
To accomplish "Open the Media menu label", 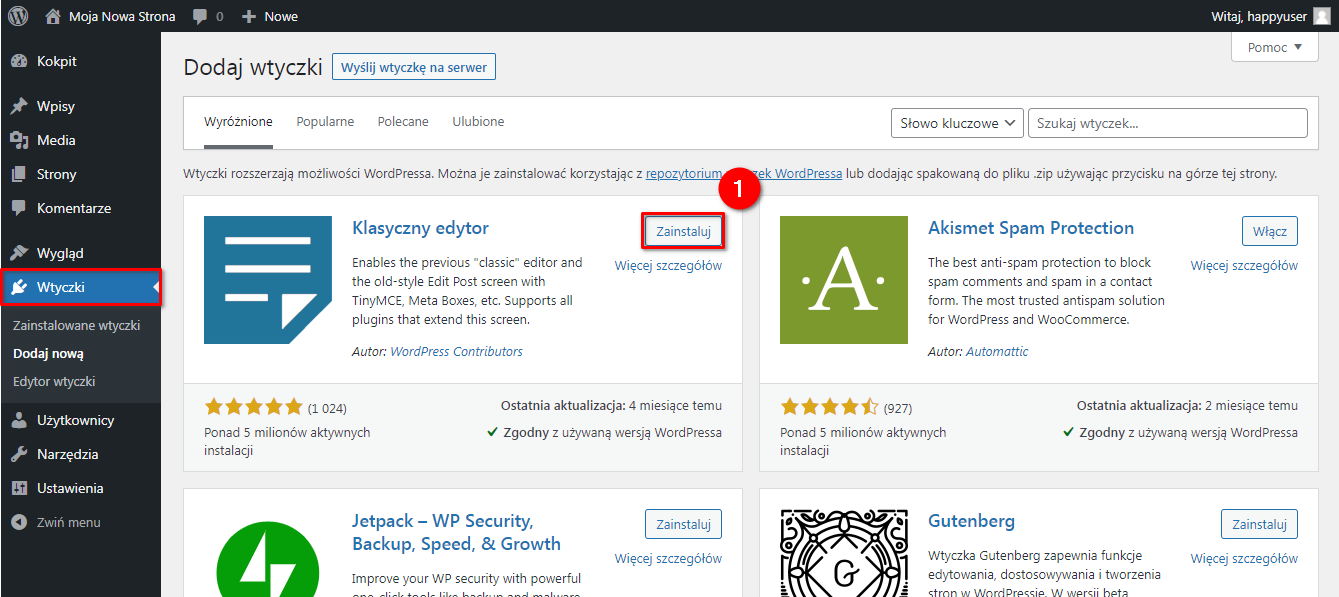I will [x=56, y=140].
